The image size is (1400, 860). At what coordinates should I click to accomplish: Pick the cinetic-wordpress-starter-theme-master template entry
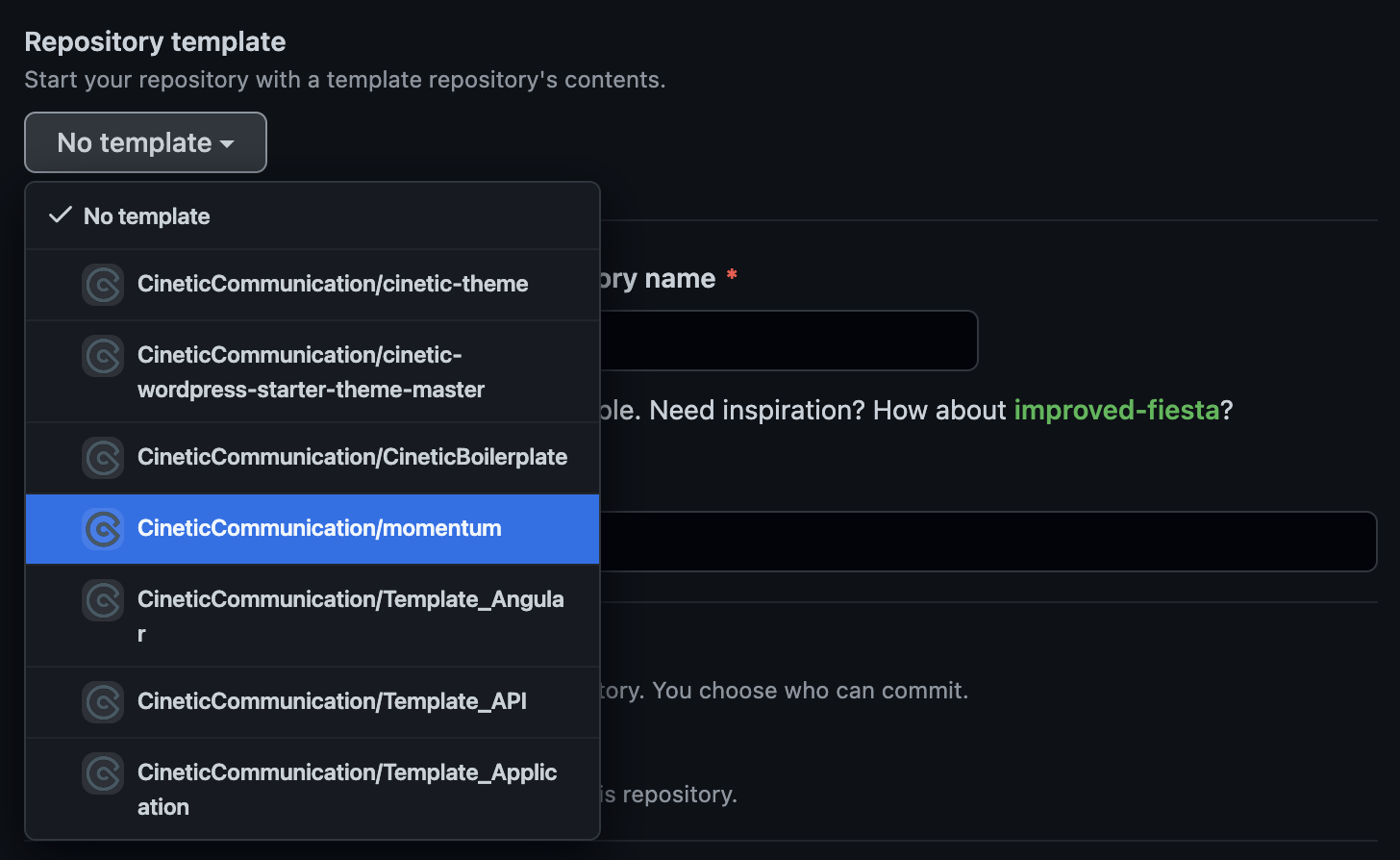click(x=311, y=372)
